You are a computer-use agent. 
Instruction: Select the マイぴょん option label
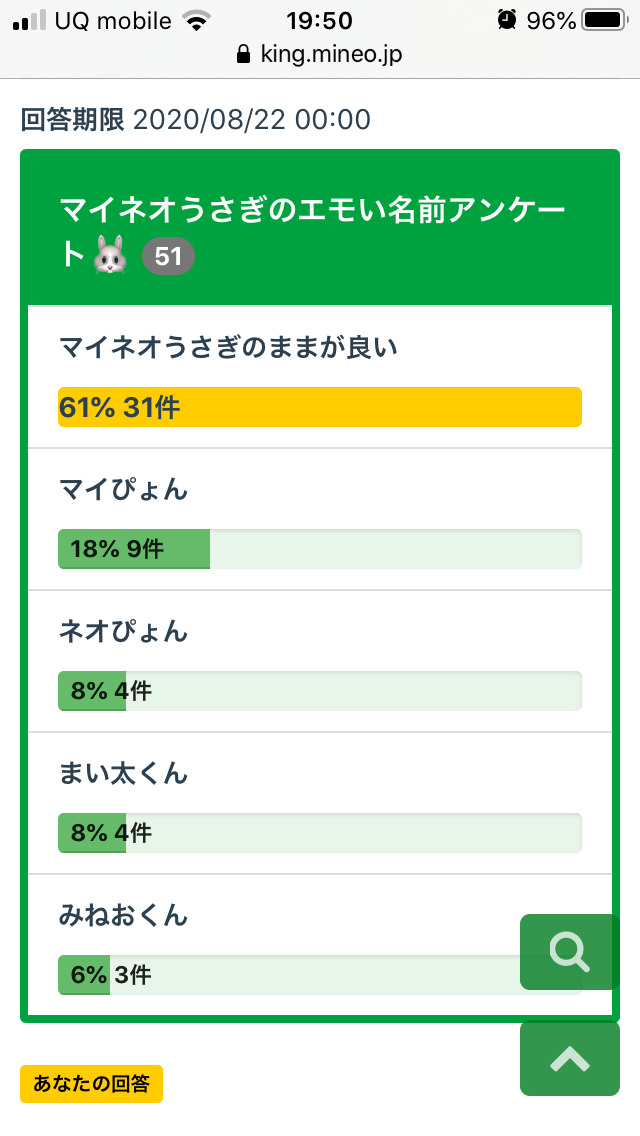point(123,490)
